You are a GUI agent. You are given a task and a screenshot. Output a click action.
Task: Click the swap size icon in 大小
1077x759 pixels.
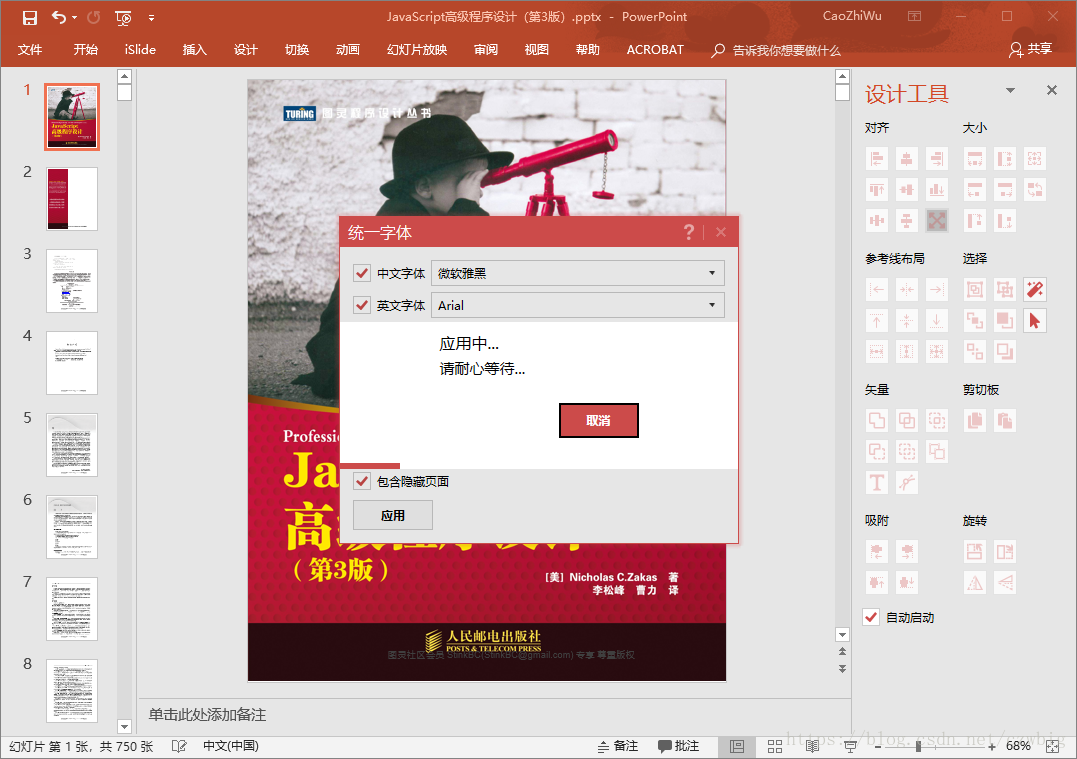pos(1034,190)
